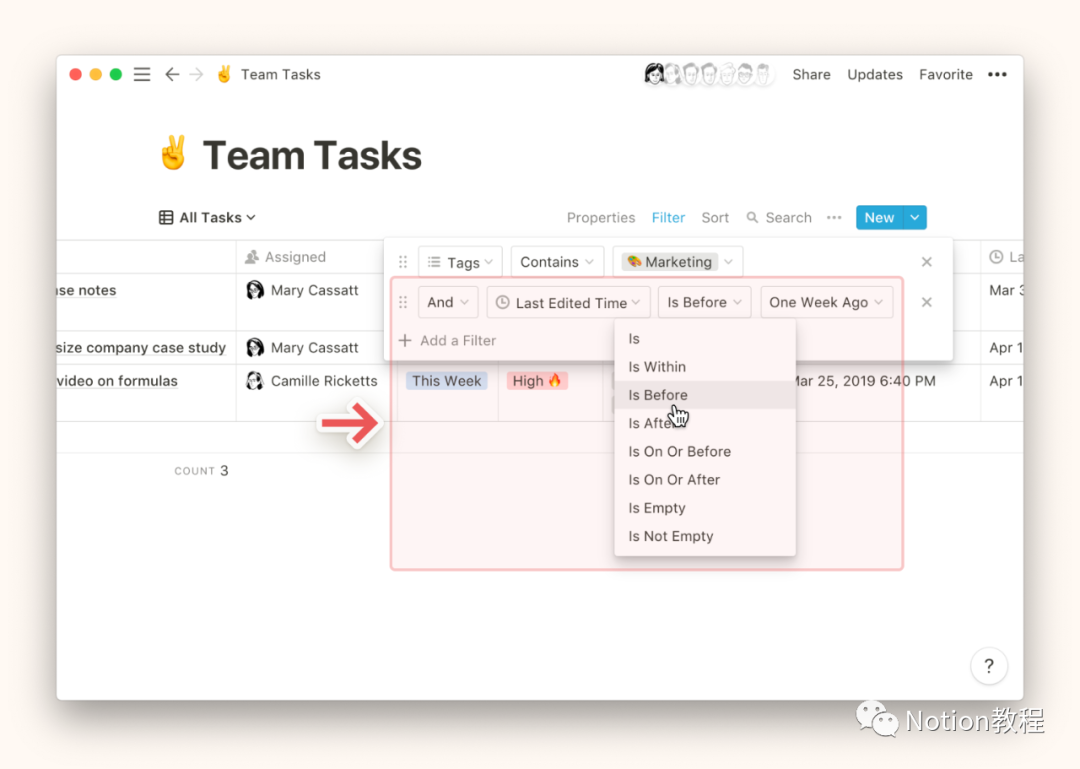Click the Share button

[x=811, y=75]
